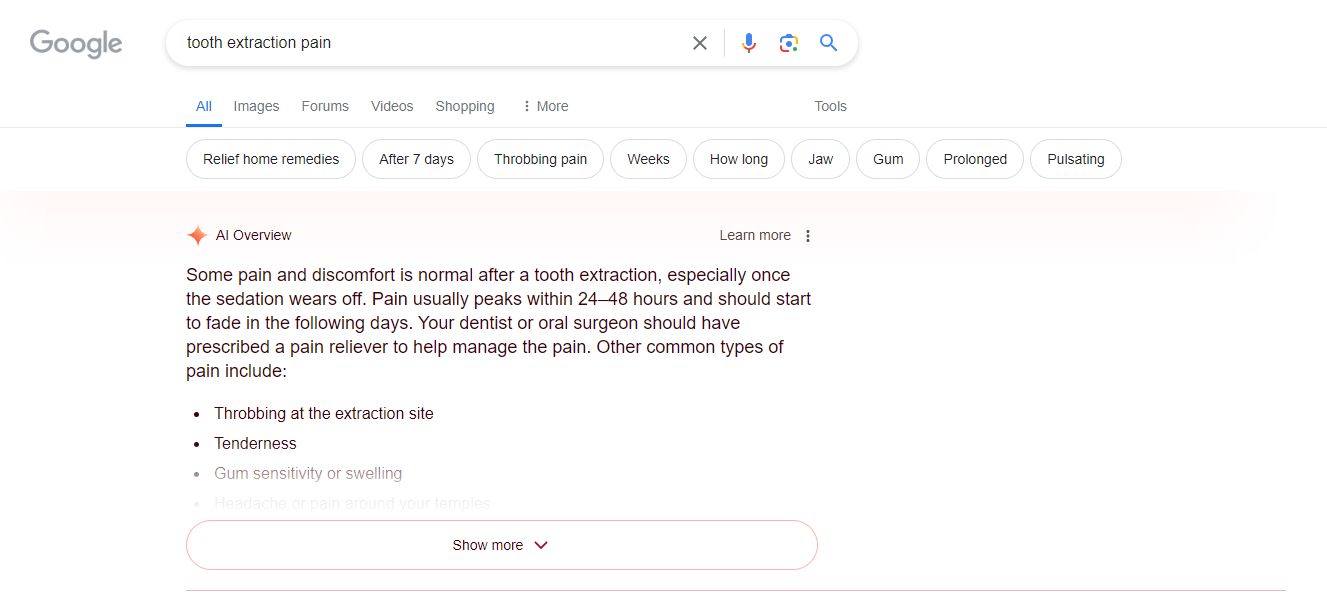Screen dimensions: 1327x612
Task: Select the Relief home remedies chip
Action: pos(271,159)
